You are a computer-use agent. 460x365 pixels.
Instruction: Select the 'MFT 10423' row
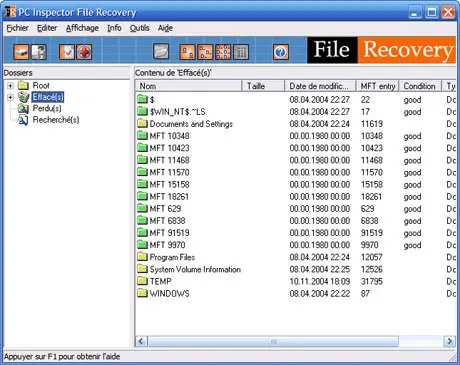click(x=296, y=148)
